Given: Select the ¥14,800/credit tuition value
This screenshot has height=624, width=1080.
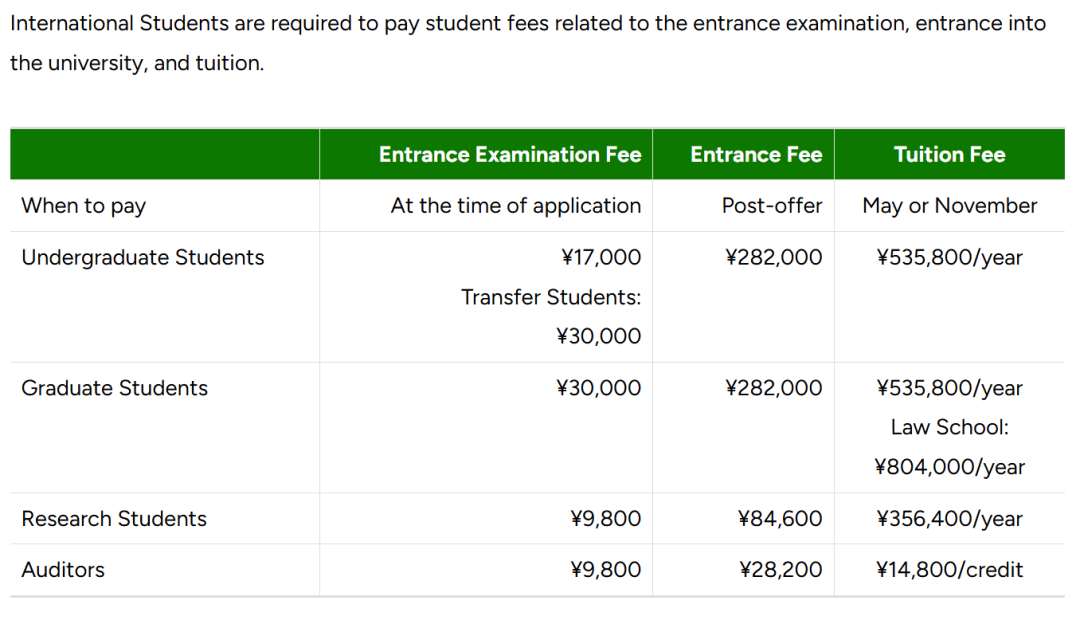Looking at the screenshot, I should tap(950, 570).
